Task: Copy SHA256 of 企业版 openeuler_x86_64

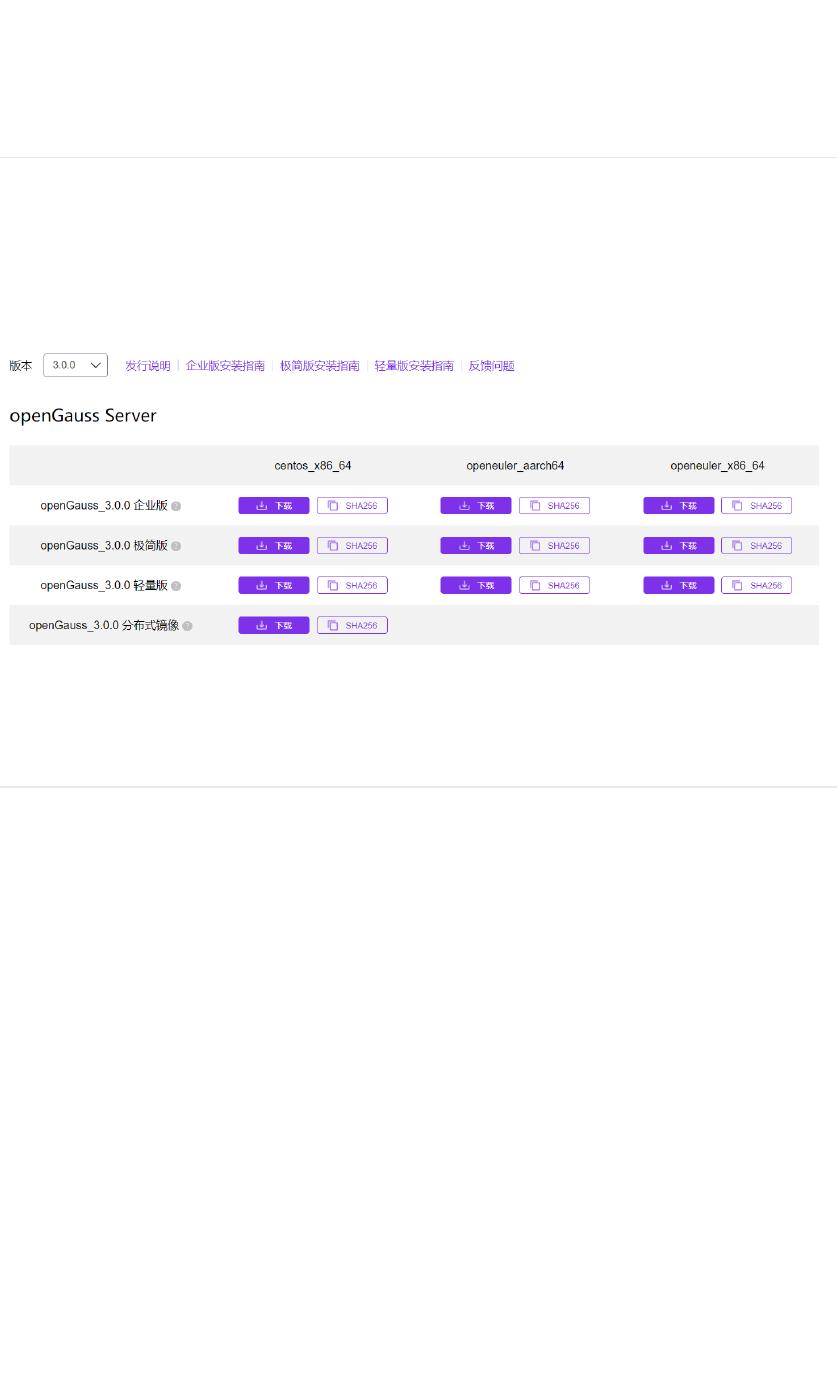Action: (756, 506)
